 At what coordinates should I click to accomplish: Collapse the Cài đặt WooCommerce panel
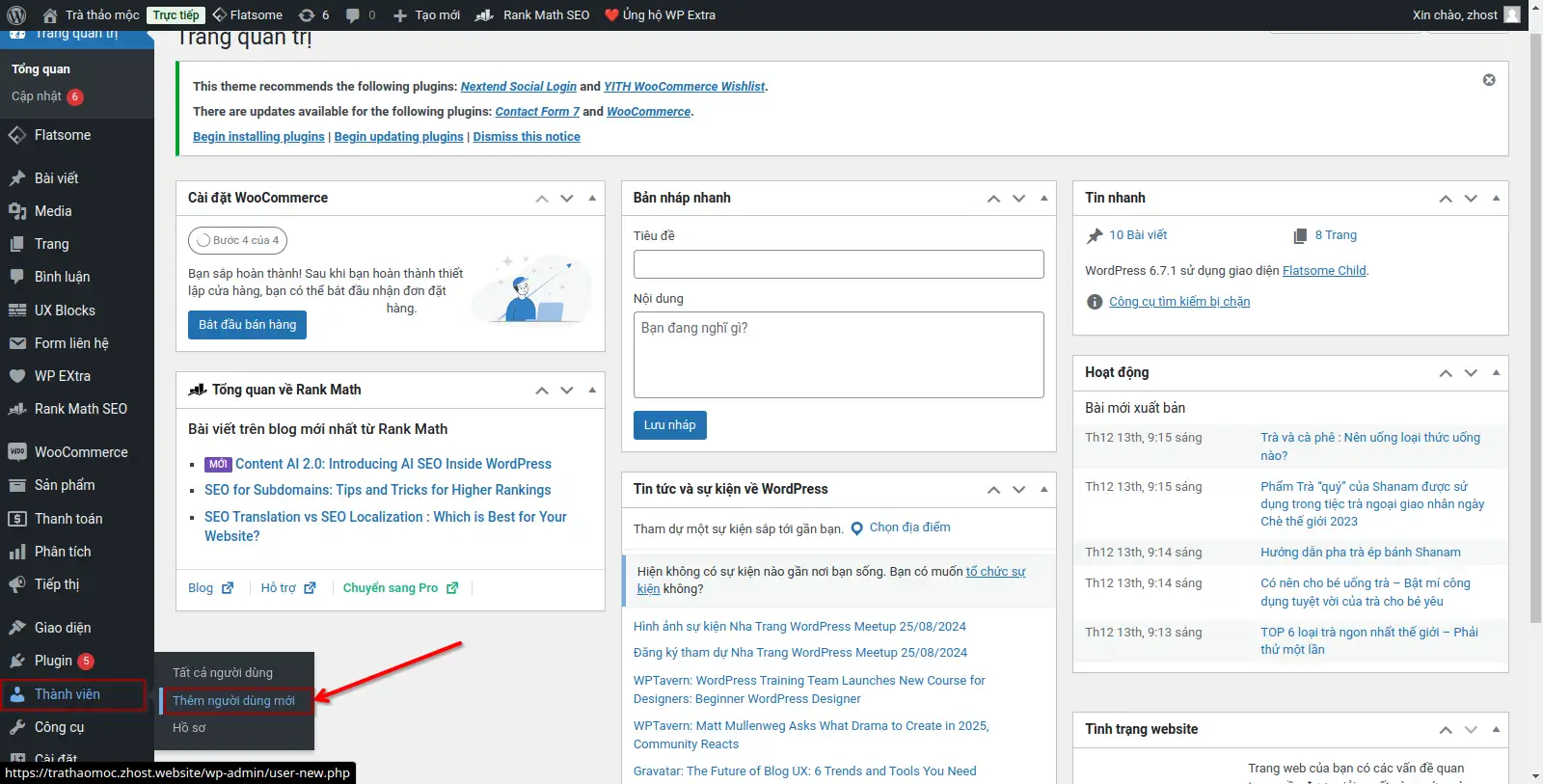[x=592, y=199]
